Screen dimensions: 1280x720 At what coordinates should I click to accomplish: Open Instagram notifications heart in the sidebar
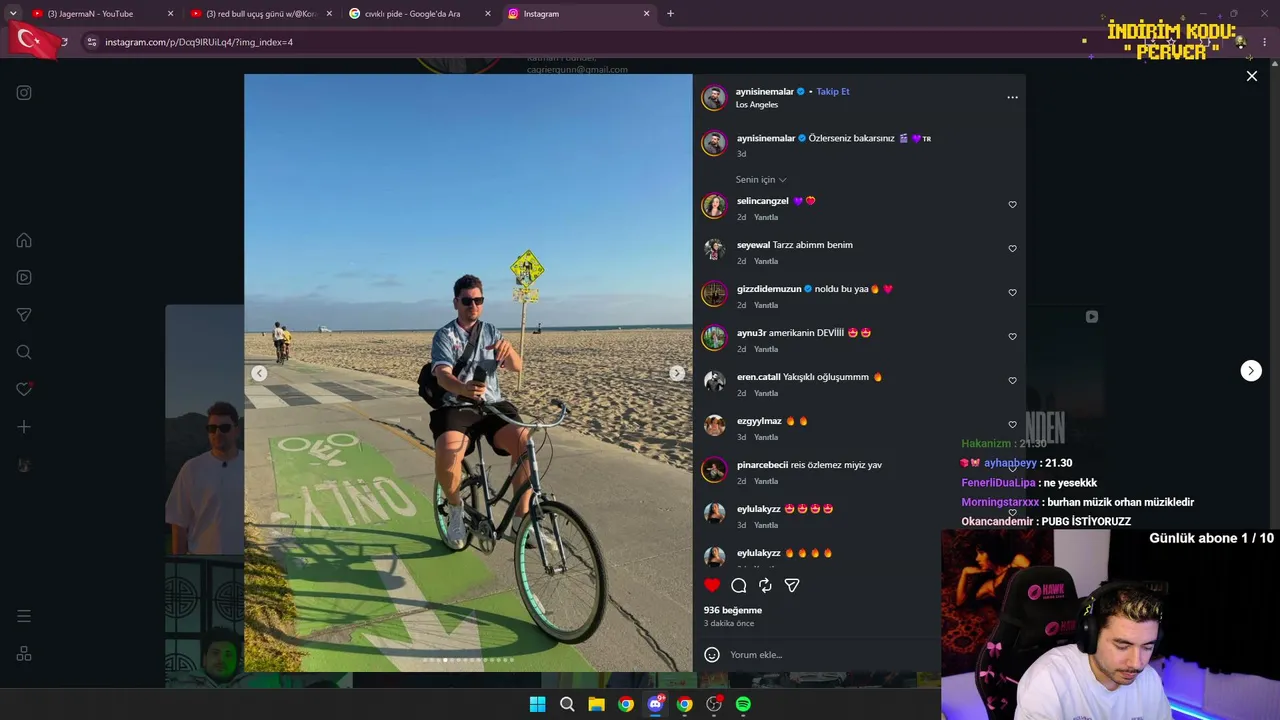24,389
